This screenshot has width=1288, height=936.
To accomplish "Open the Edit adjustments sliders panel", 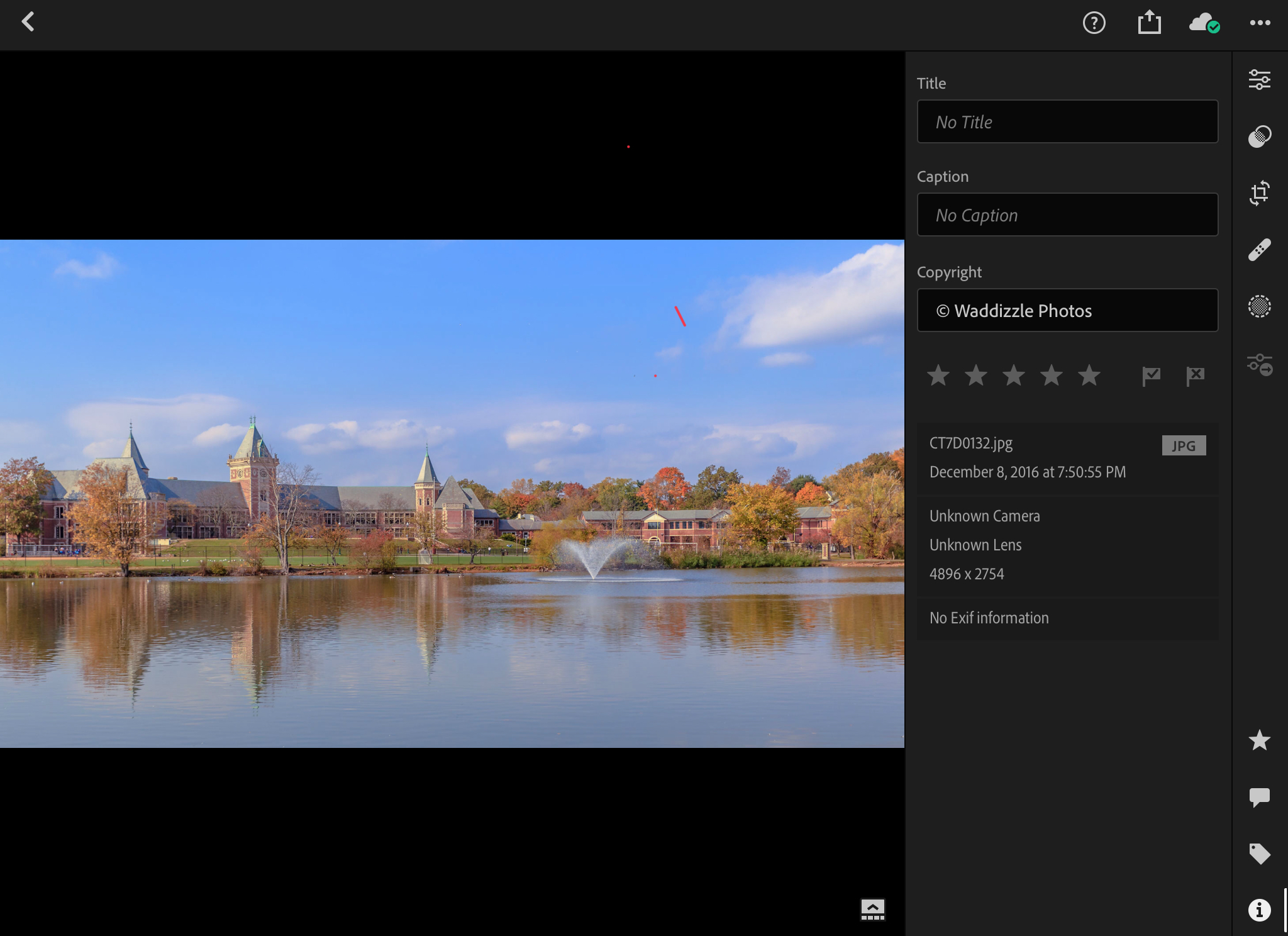I will 1260,79.
